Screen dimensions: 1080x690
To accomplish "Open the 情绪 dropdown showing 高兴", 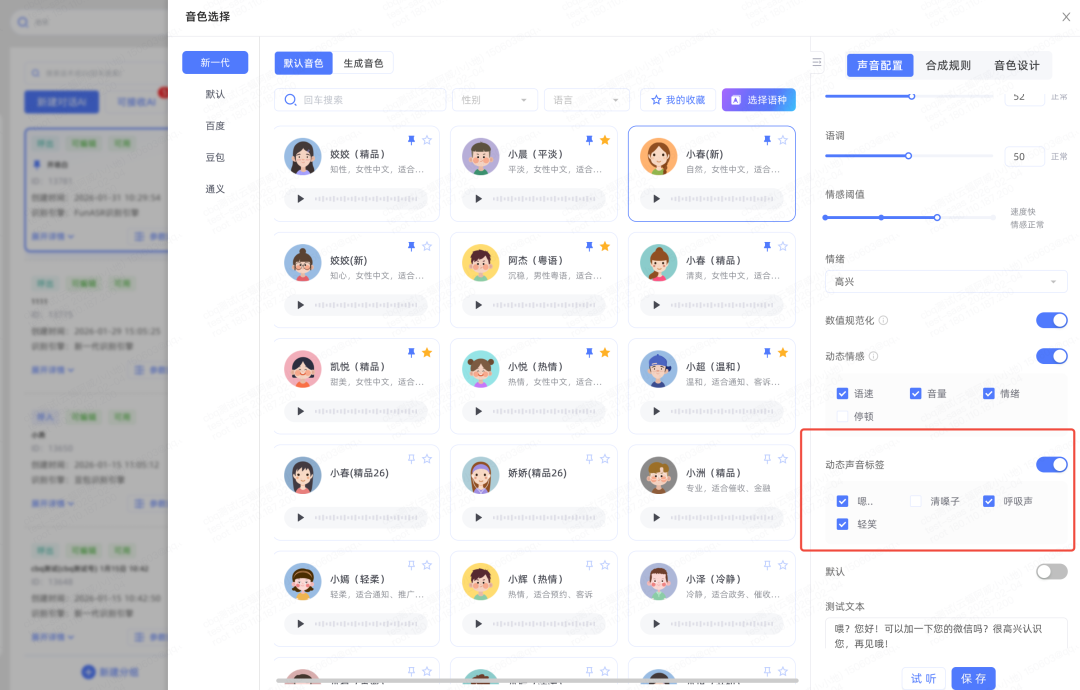I will click(x=945, y=282).
